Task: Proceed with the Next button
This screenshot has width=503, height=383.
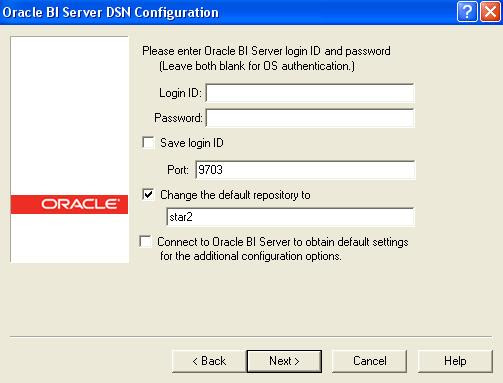Action: click(x=284, y=361)
